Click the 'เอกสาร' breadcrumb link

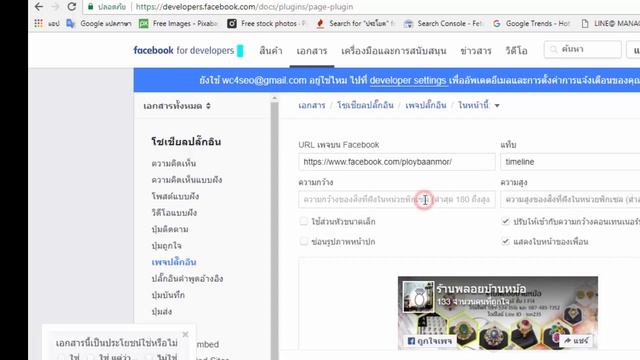pyautogui.click(x=312, y=105)
